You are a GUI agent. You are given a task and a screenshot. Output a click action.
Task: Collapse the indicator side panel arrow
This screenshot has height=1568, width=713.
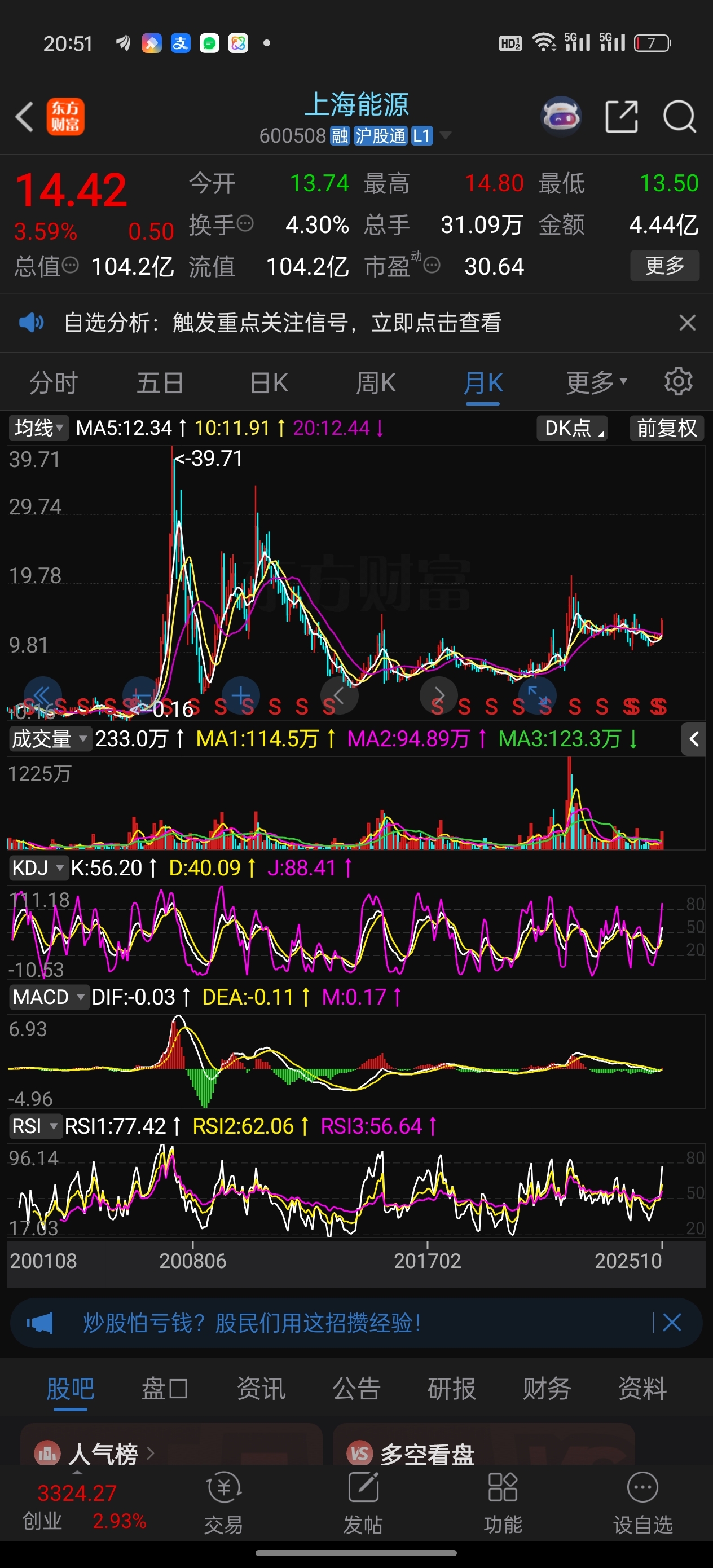click(x=693, y=739)
